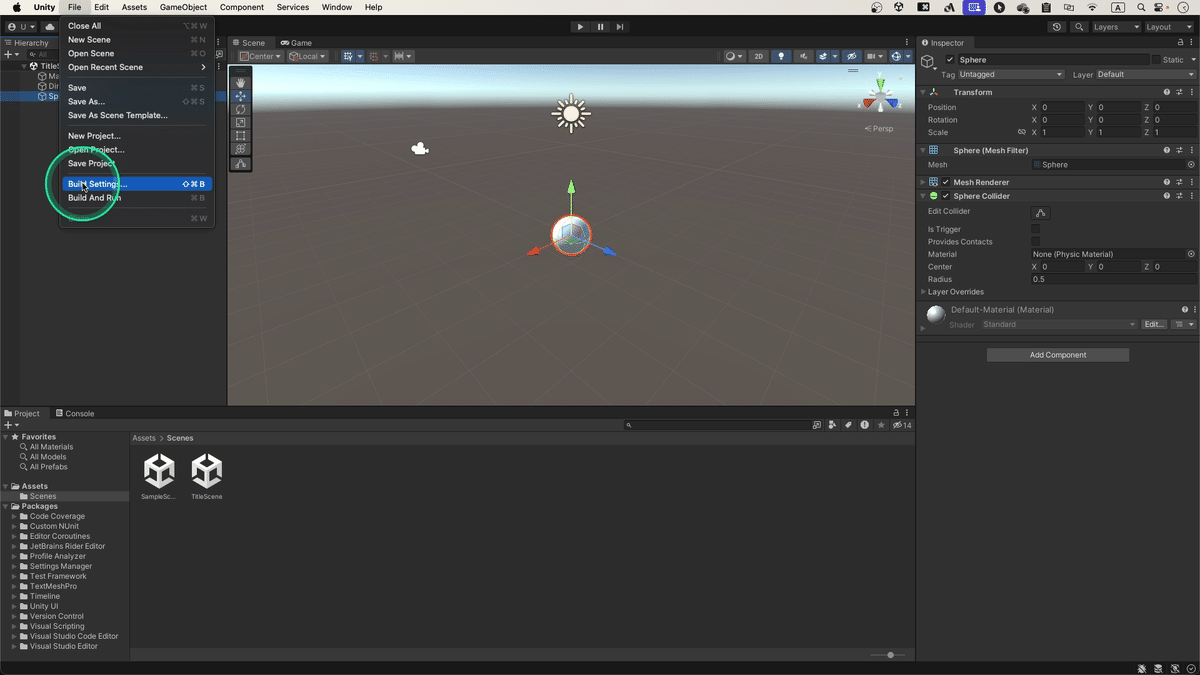Expand the Mesh Renderer component
Screen dimensions: 1200x675
click(x=923, y=182)
